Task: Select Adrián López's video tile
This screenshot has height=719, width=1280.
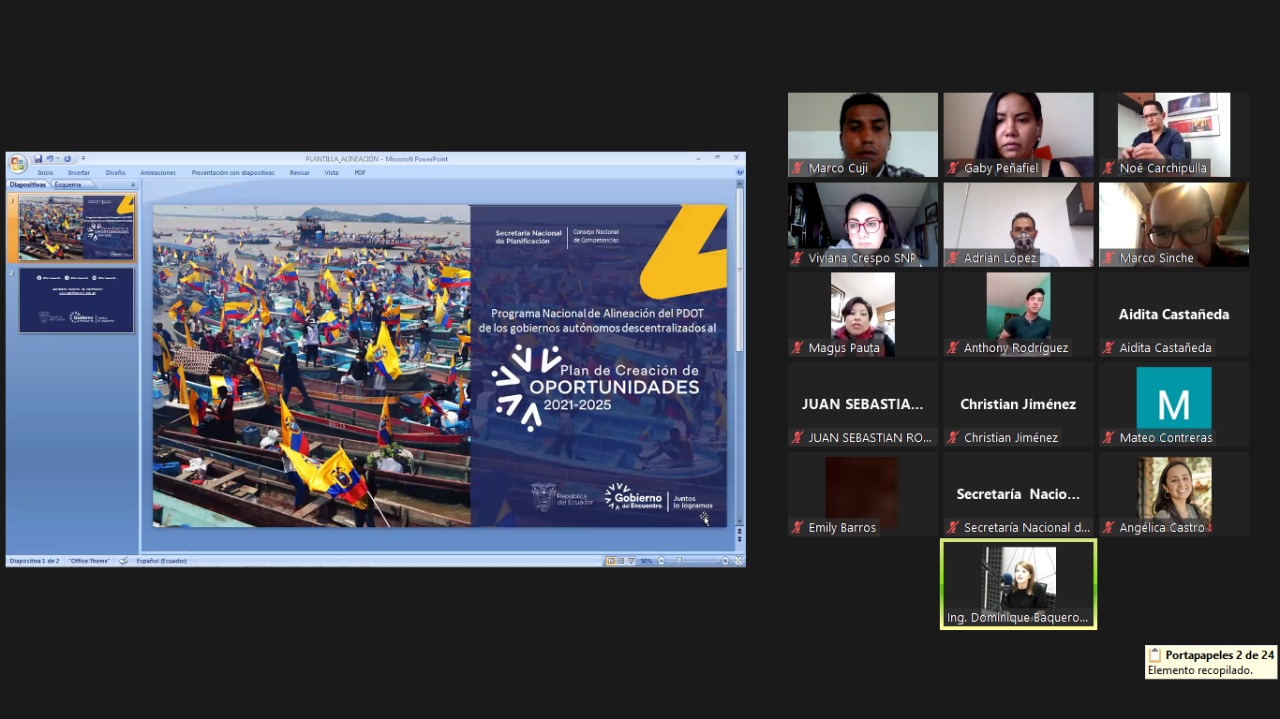Action: point(1018,225)
